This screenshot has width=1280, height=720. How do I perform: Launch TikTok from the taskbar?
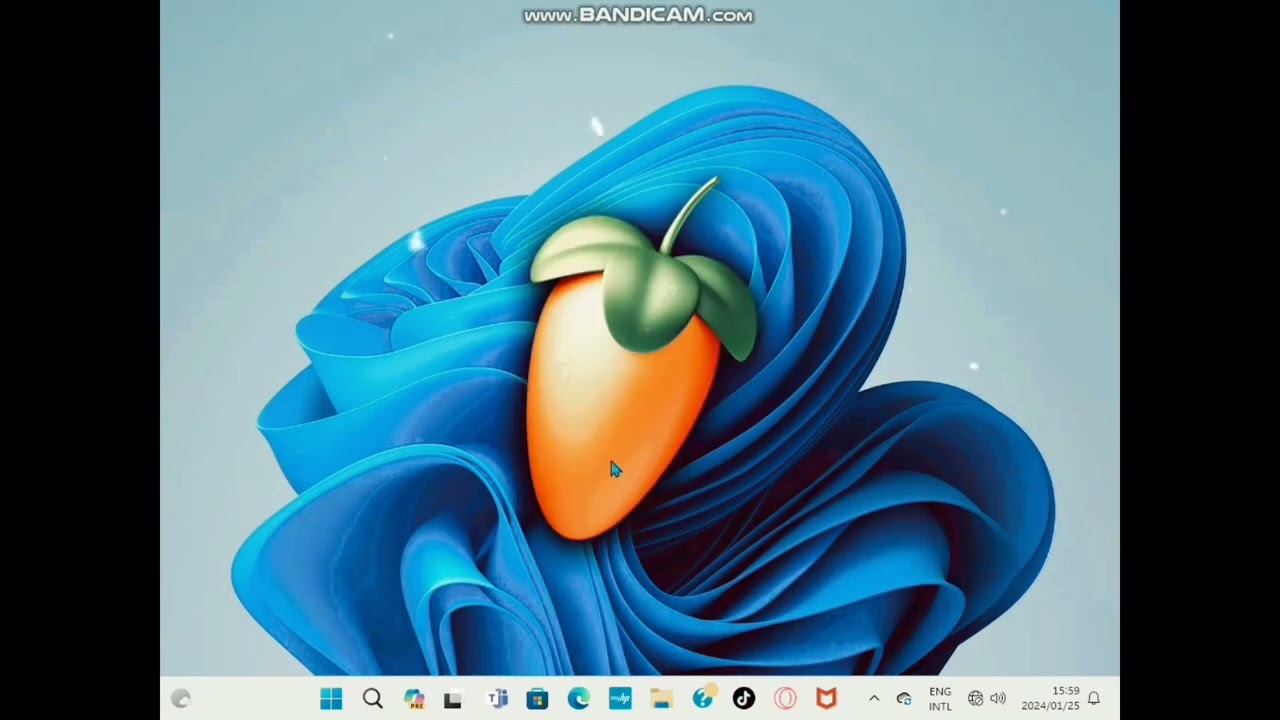click(744, 698)
